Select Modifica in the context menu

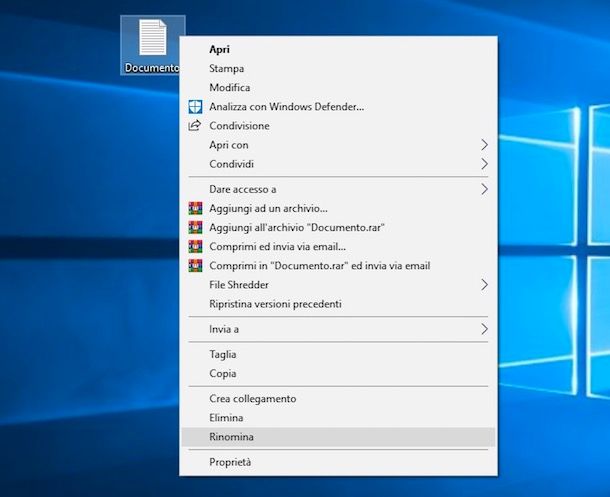pyautogui.click(x=338, y=88)
